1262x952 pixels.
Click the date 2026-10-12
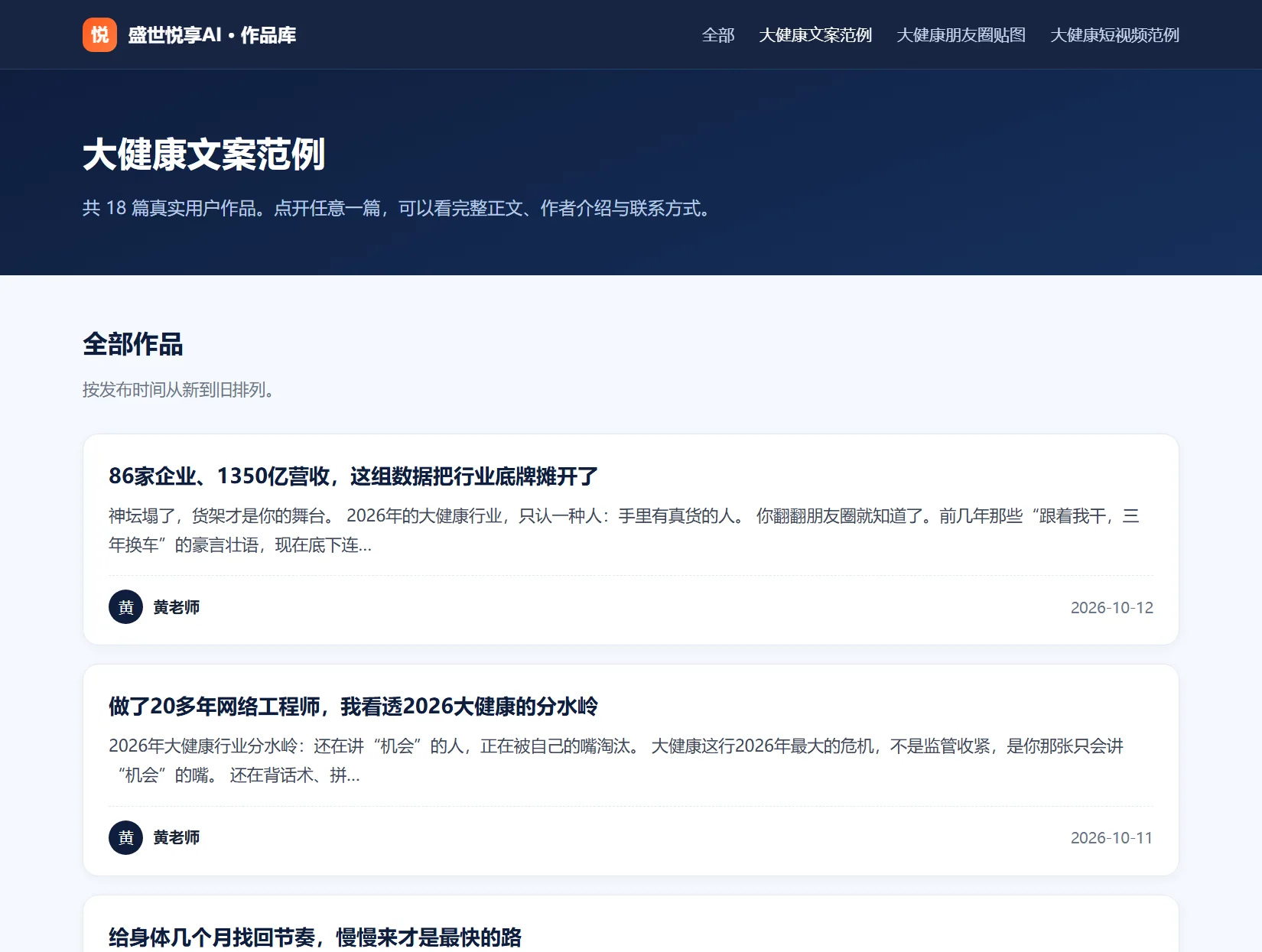[x=1112, y=608]
